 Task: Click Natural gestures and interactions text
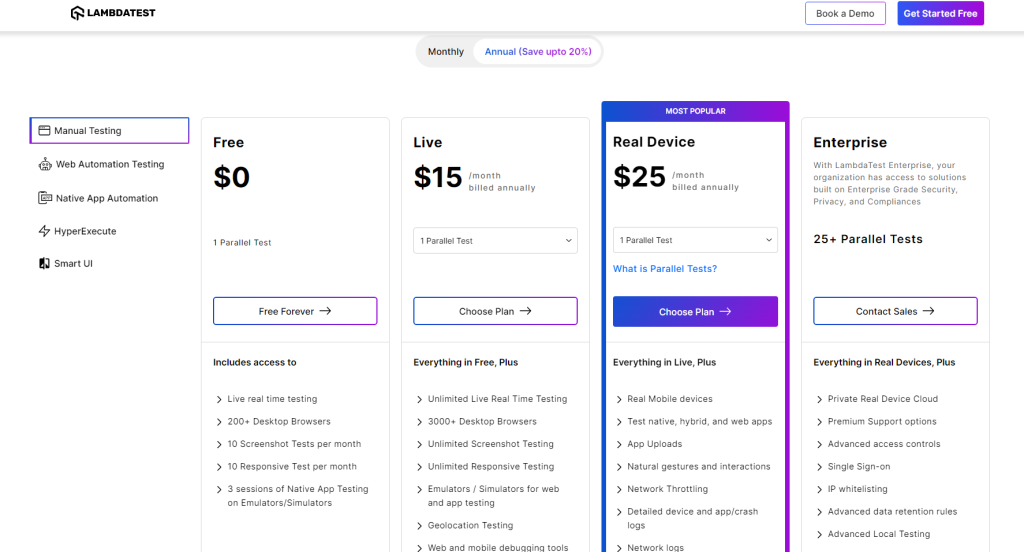click(x=699, y=466)
